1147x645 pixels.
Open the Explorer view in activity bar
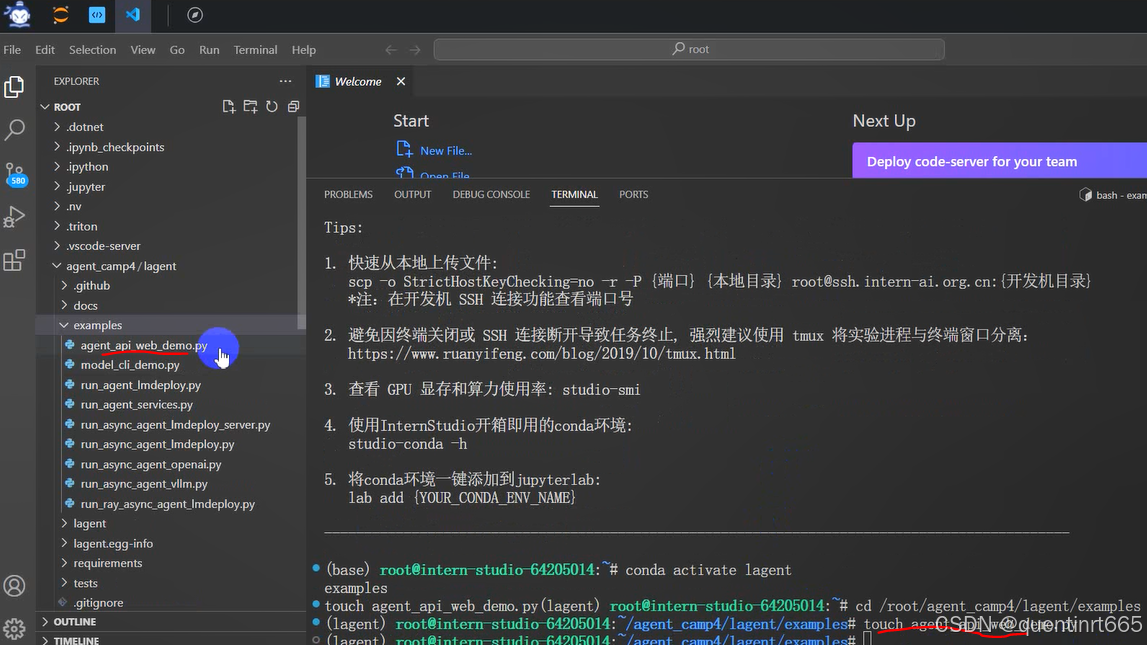(x=15, y=87)
